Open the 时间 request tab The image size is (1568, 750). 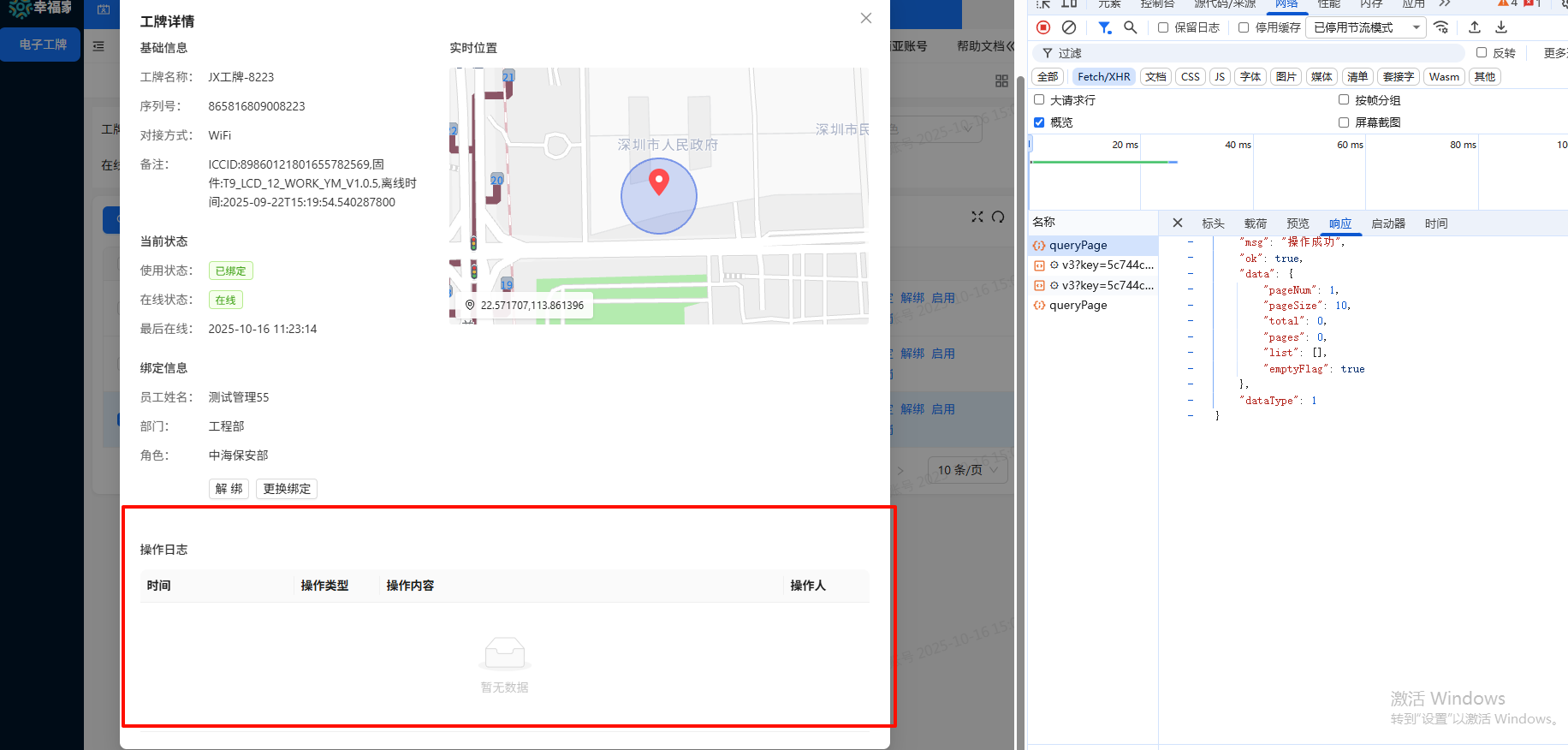click(x=1436, y=223)
